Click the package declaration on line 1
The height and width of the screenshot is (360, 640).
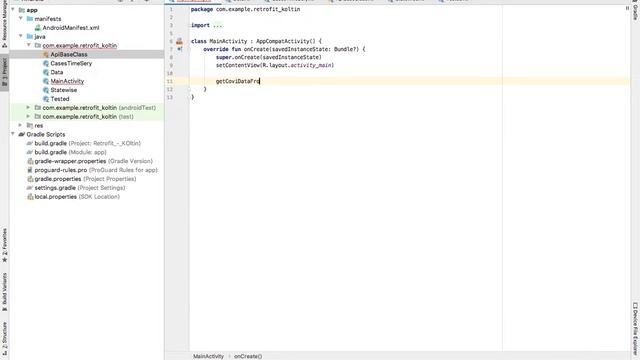coord(245,9)
